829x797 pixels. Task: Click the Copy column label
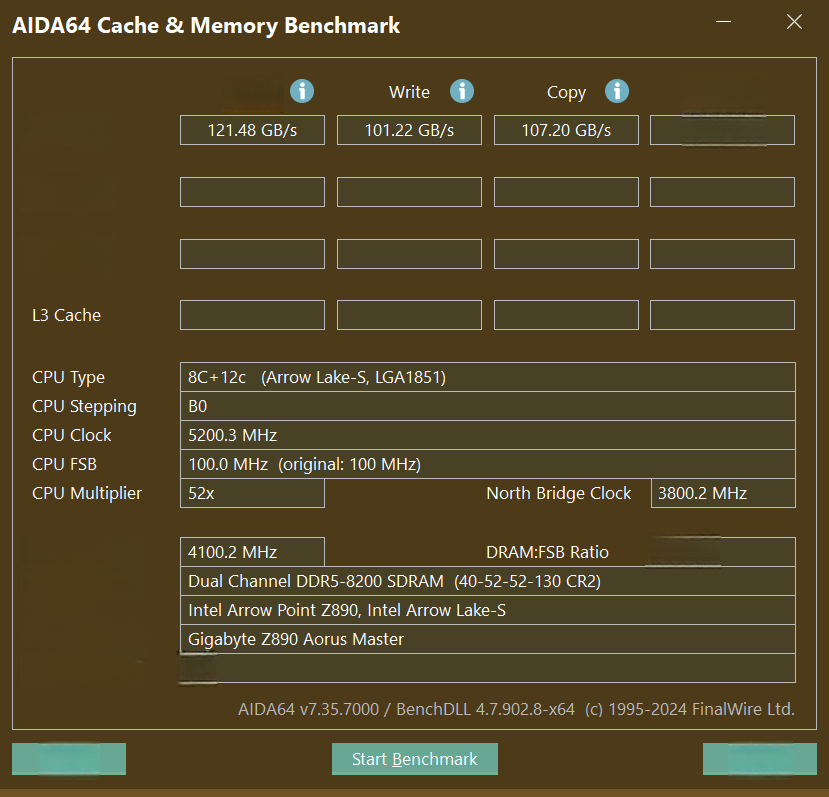click(566, 93)
